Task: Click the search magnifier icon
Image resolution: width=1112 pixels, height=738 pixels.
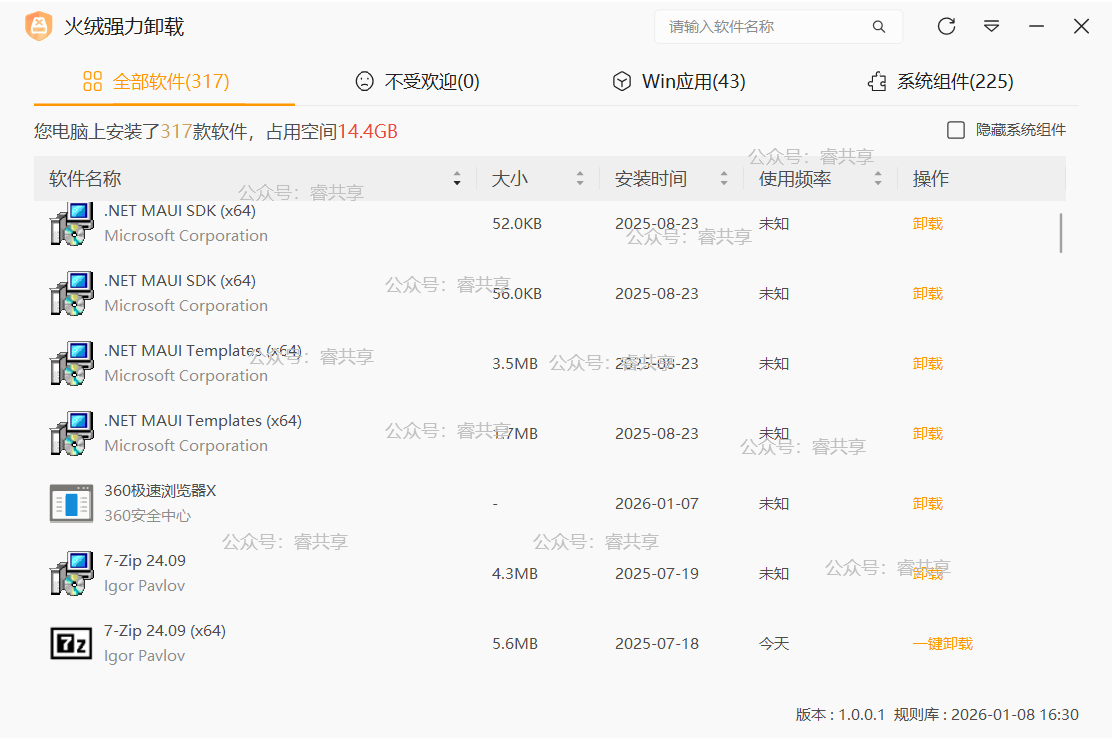Action: (x=879, y=27)
